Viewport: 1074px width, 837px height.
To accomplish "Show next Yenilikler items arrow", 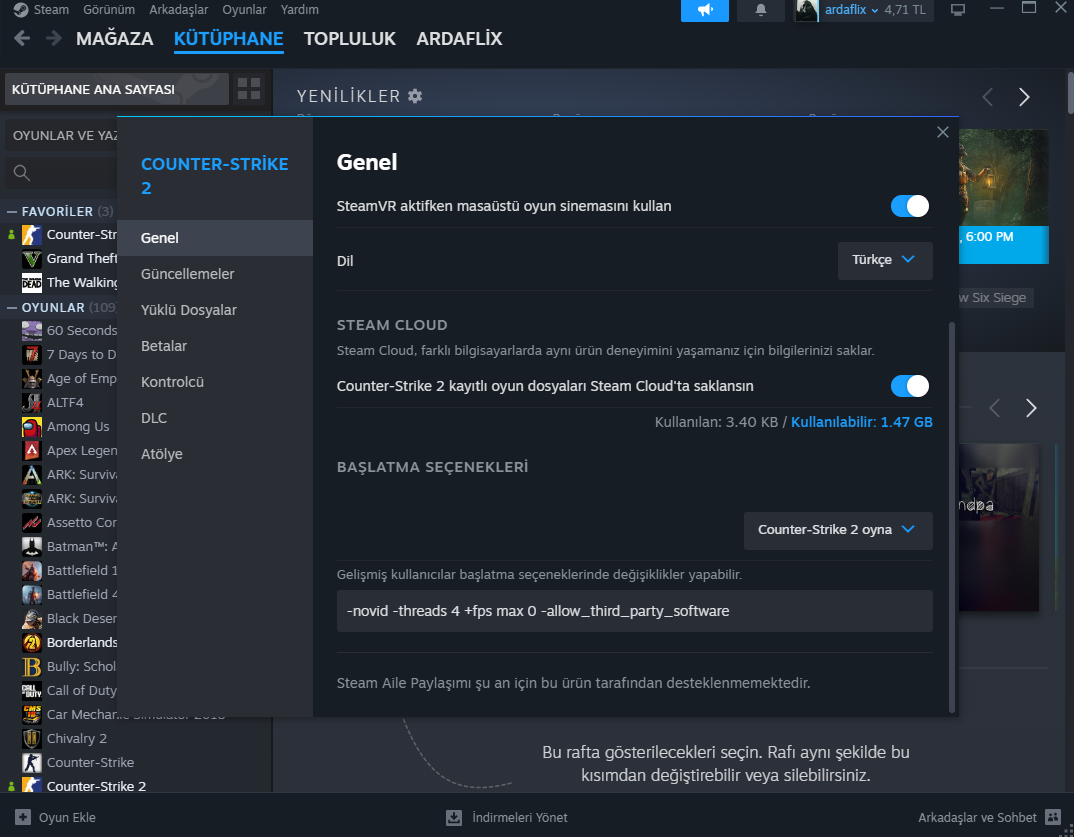I will (x=1024, y=97).
